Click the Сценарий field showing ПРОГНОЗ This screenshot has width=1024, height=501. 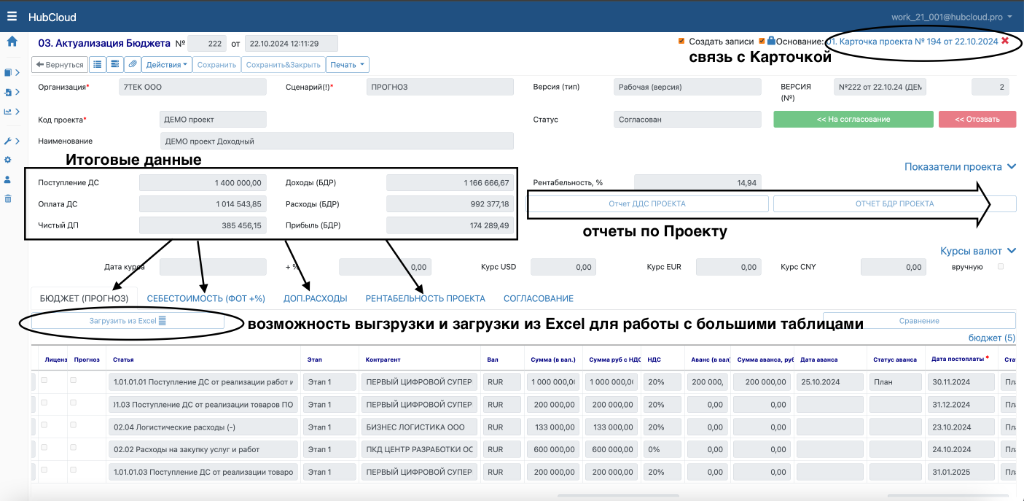(440, 87)
